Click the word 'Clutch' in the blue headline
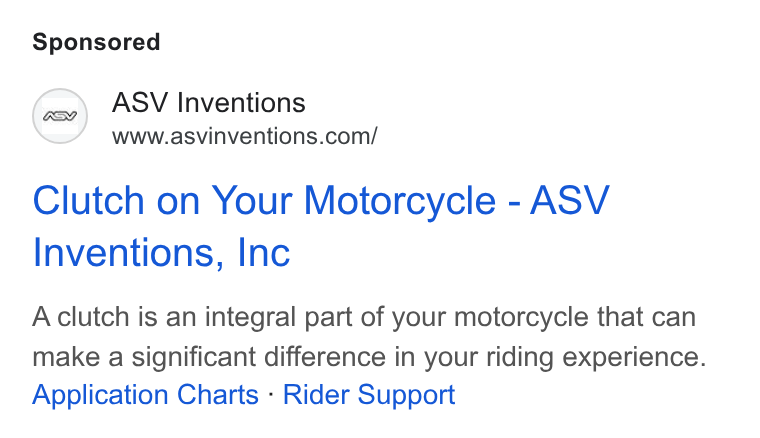Image resolution: width=760 pixels, height=438 pixels. coord(89,200)
